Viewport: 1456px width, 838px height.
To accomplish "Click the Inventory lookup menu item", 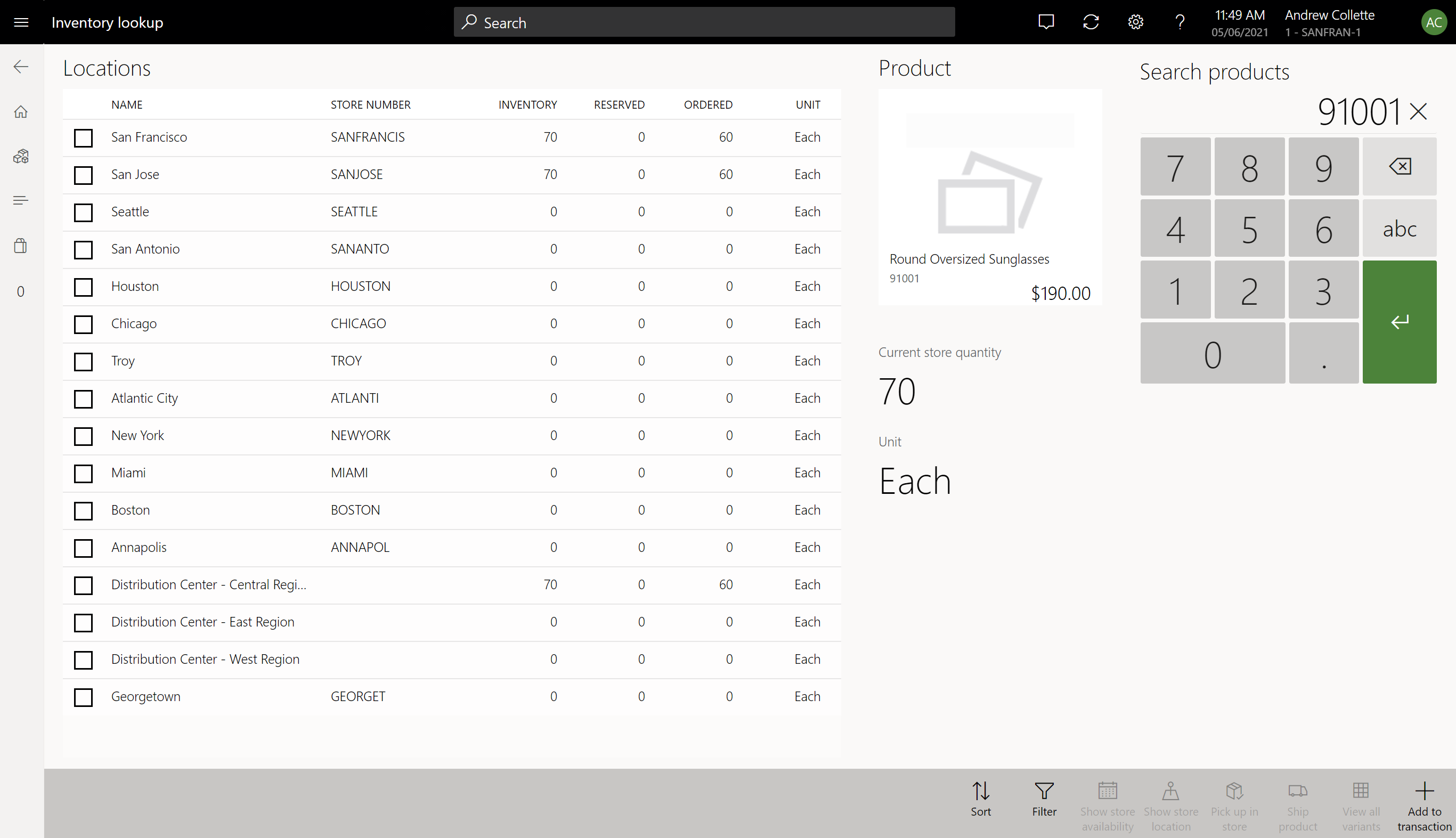I will (107, 22).
